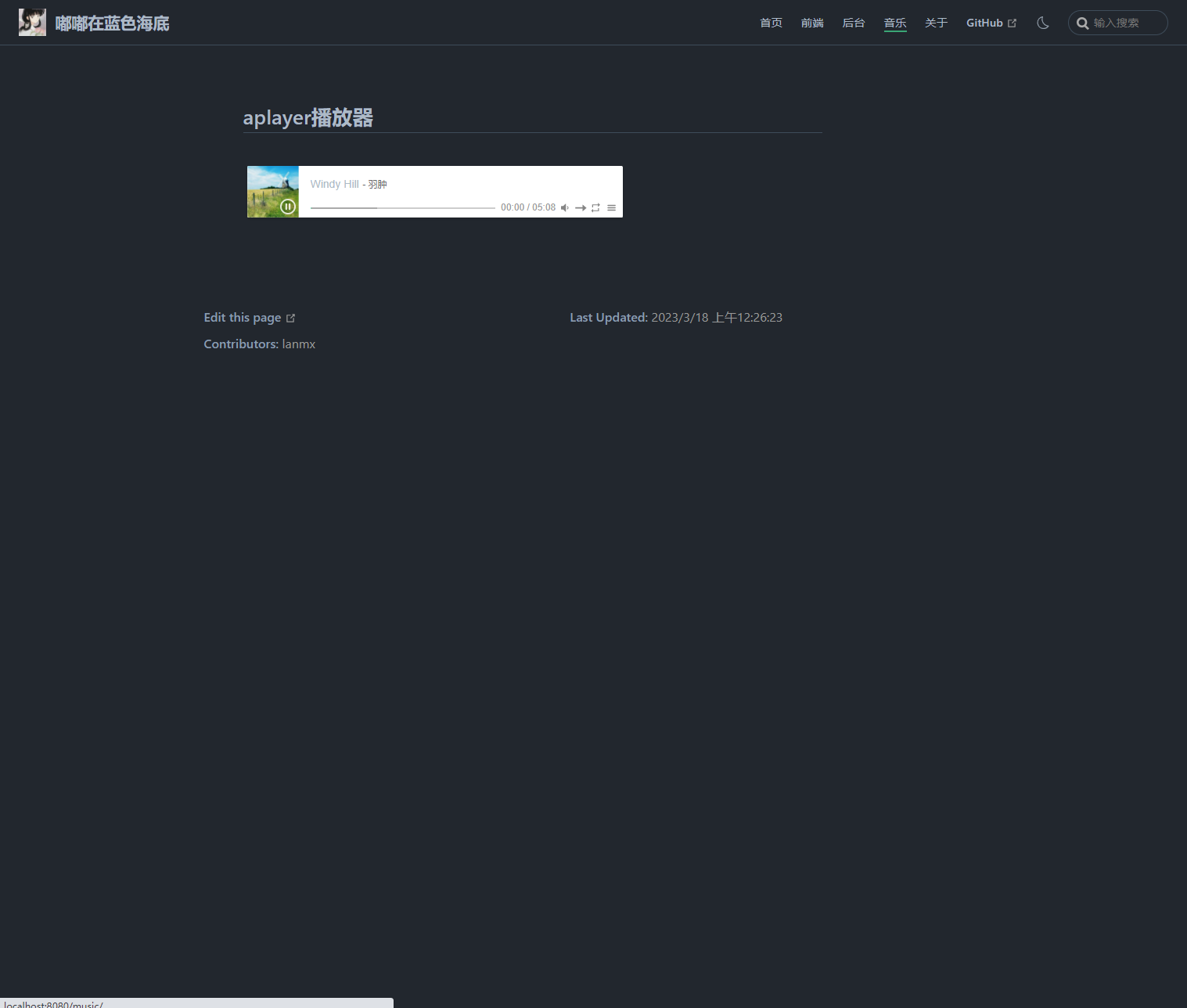The width and height of the screenshot is (1187, 1008).
Task: Open the 音乐 navigation dropdown
Action: pyautogui.click(x=894, y=23)
